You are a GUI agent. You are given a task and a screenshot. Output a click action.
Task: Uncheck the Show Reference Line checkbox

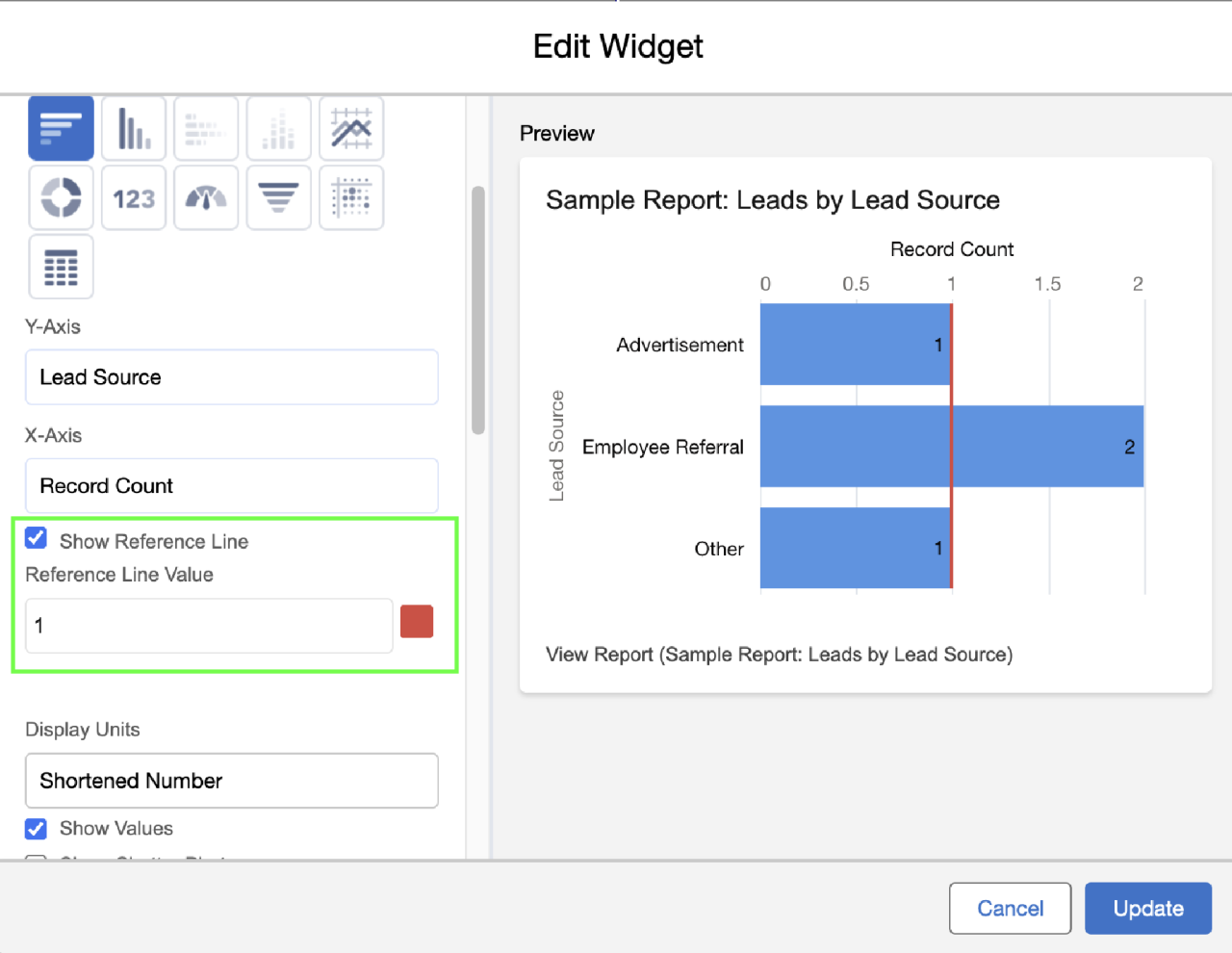click(36, 539)
